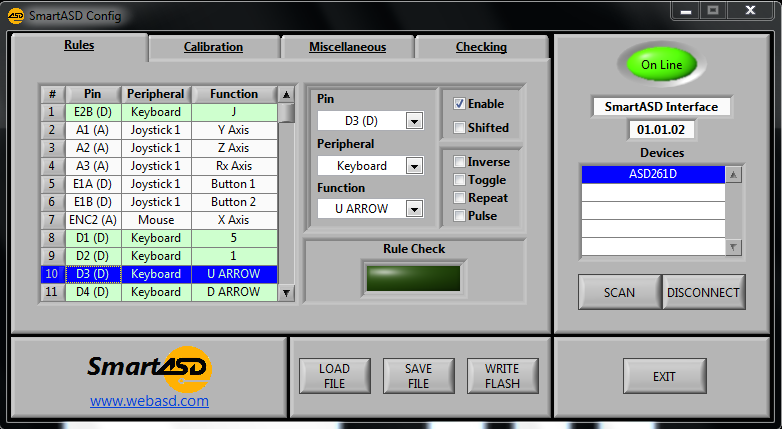Open the Calibration tab
The height and width of the screenshot is (429, 782).
pos(213,47)
